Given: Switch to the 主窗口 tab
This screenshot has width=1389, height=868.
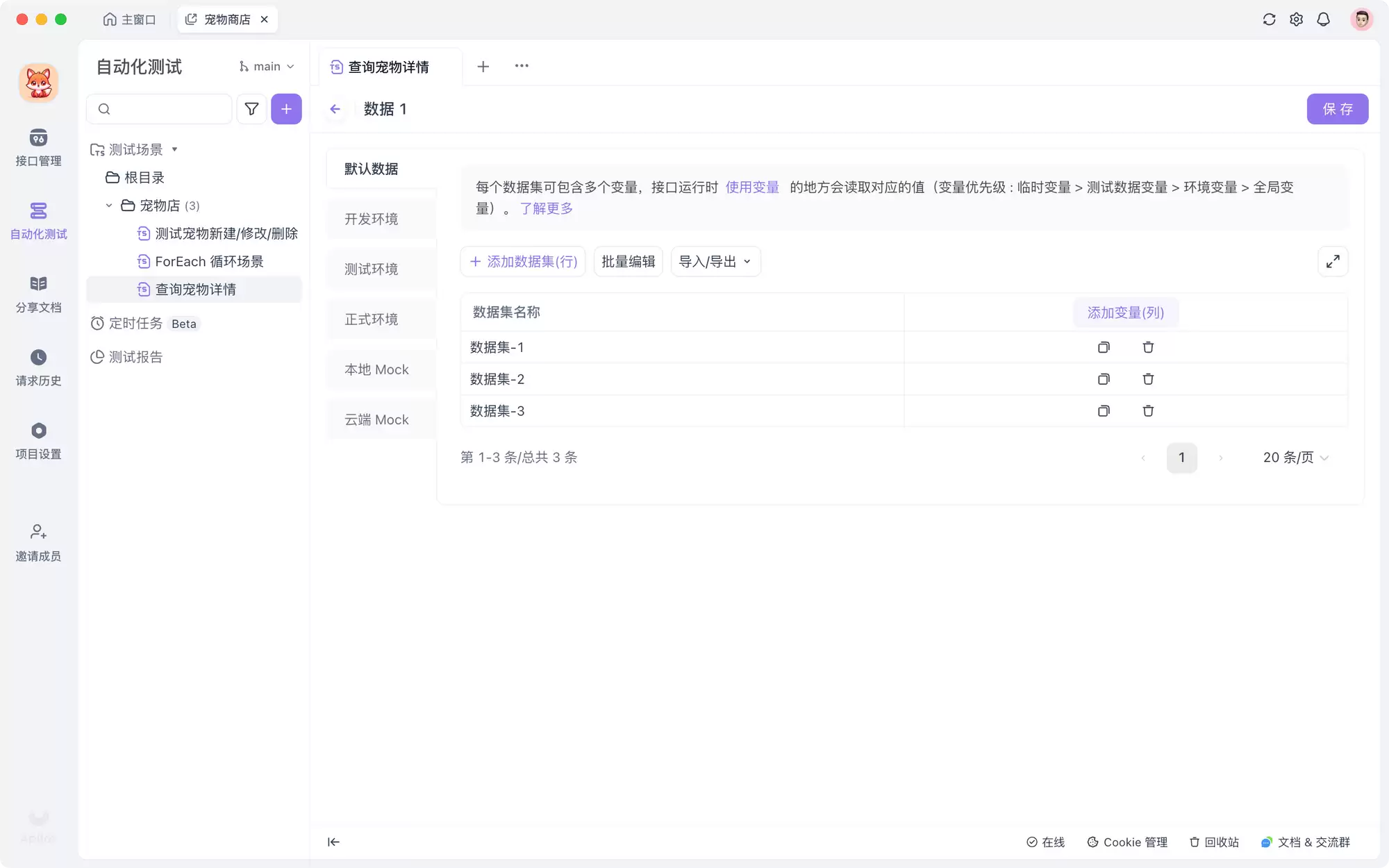Looking at the screenshot, I should point(130,19).
